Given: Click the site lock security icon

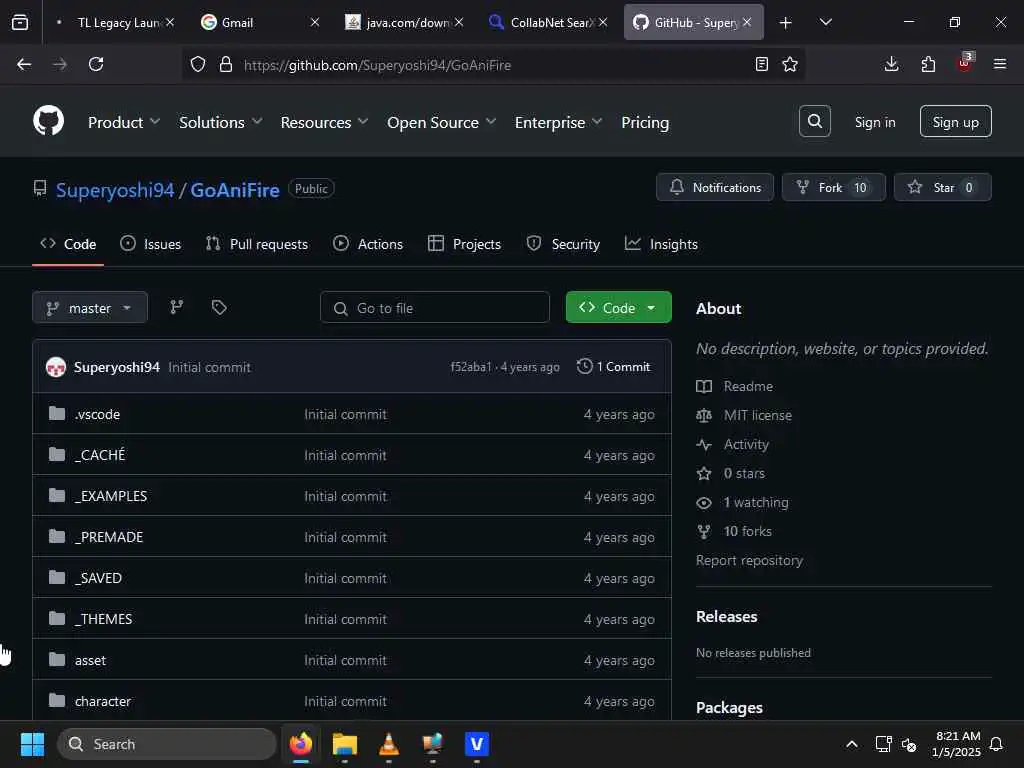Looking at the screenshot, I should tap(226, 64).
